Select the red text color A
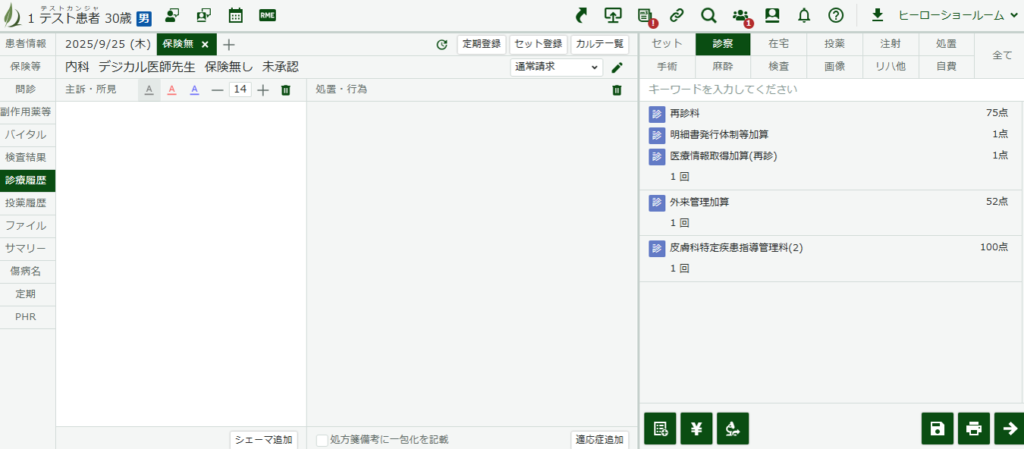The image size is (1024, 449). coord(171,90)
